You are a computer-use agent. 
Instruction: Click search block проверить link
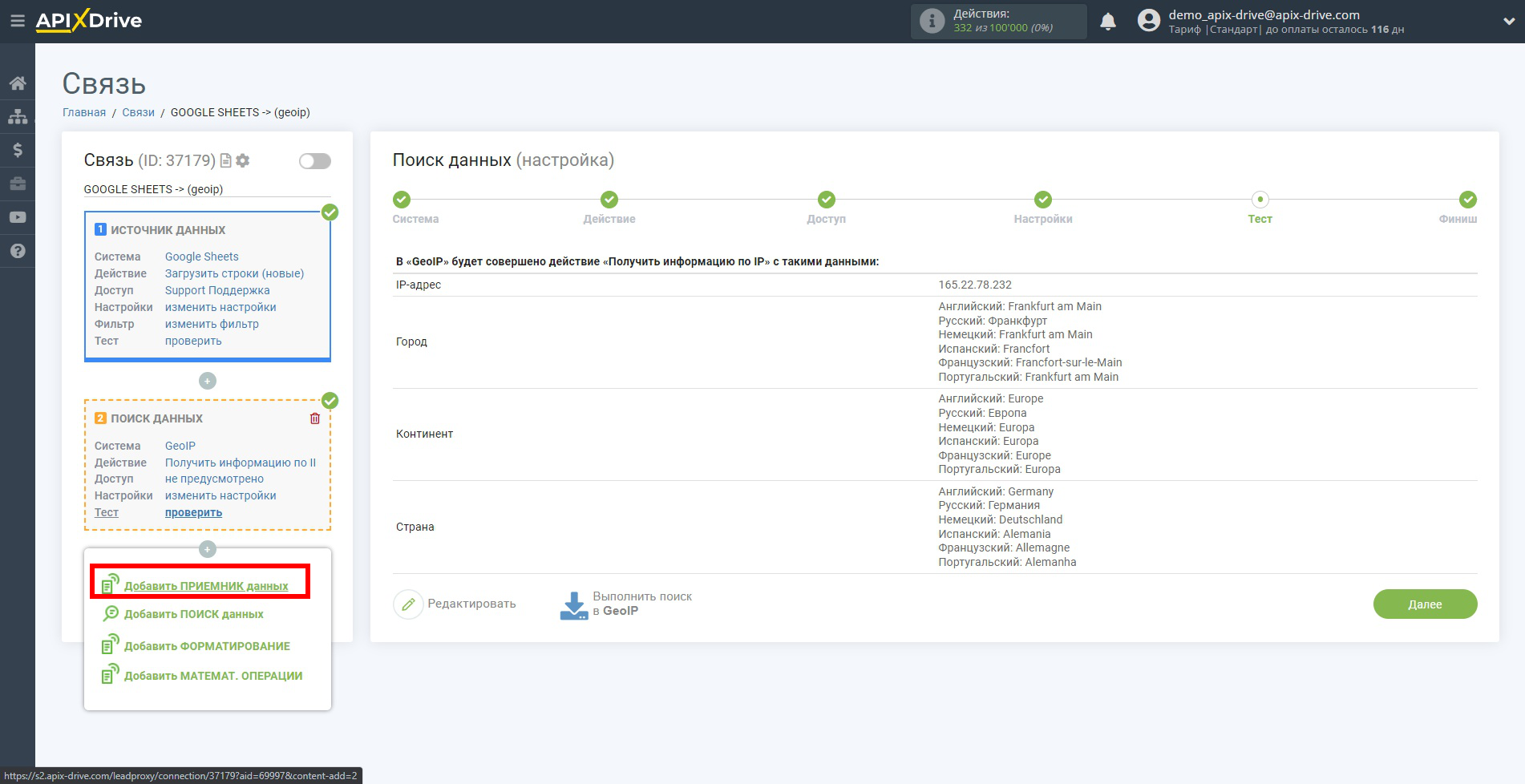click(x=193, y=512)
